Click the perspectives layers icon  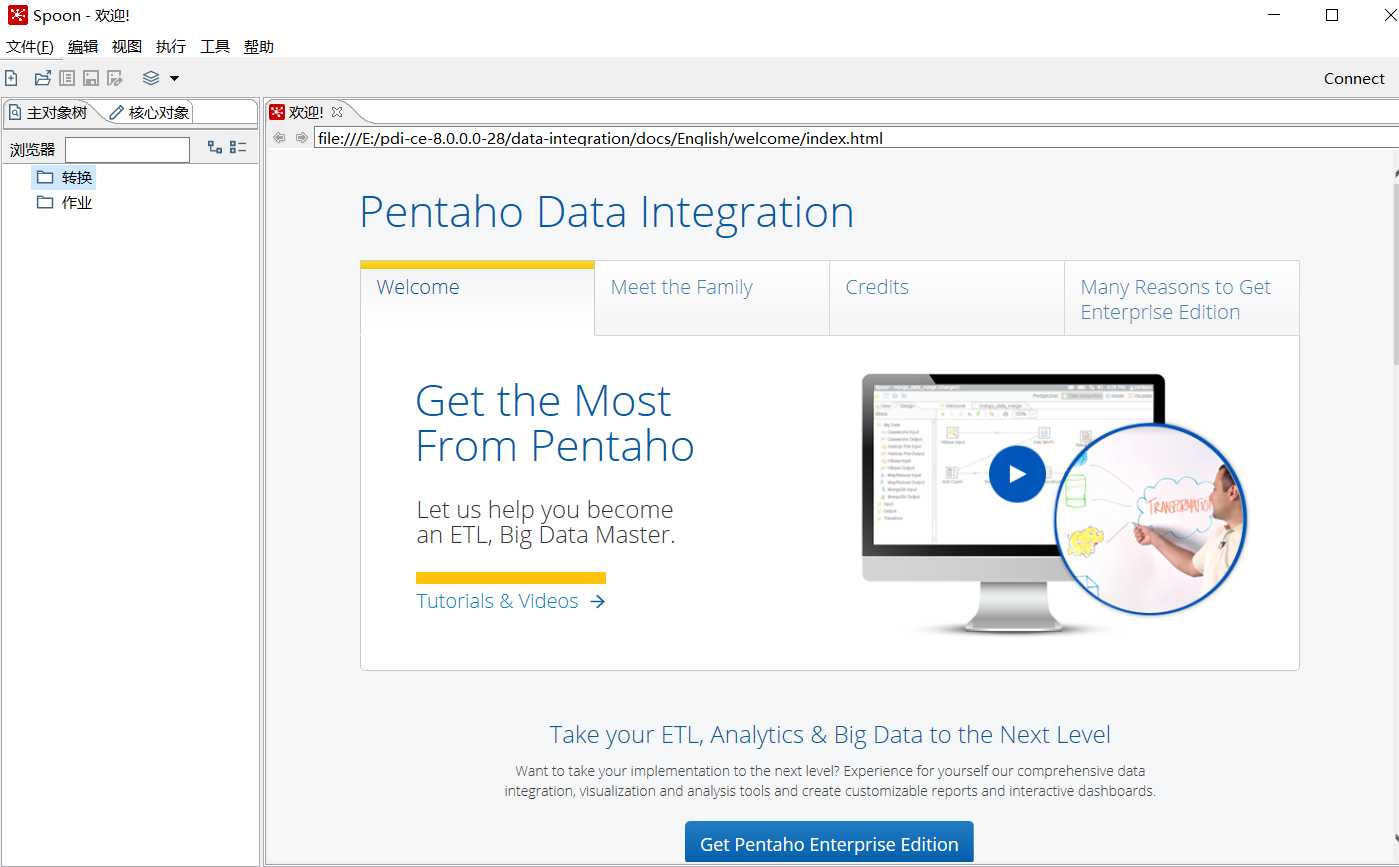[151, 78]
